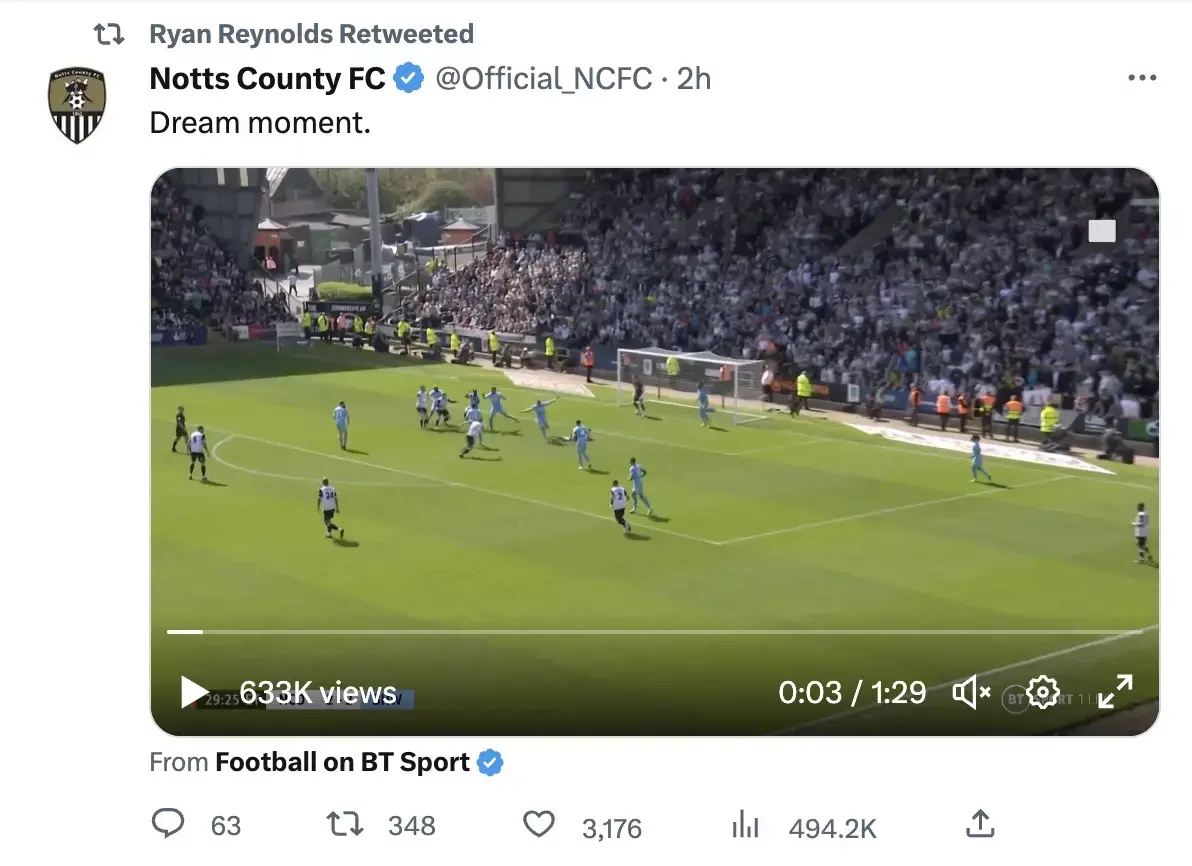Open Football on BT Sport source link

pos(340,761)
